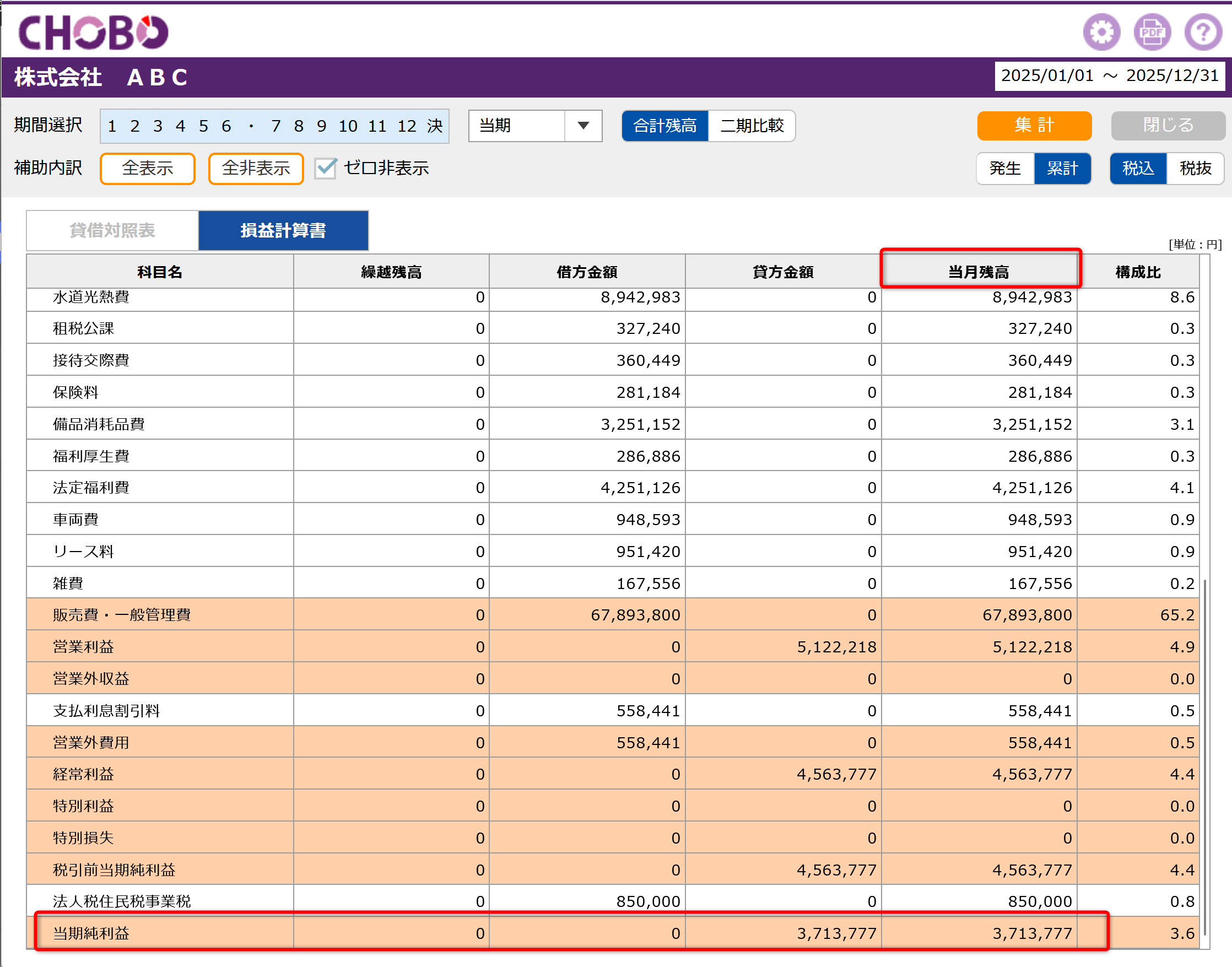Open the 当期 combo box
This screenshot has width=1232, height=967.
(x=535, y=126)
